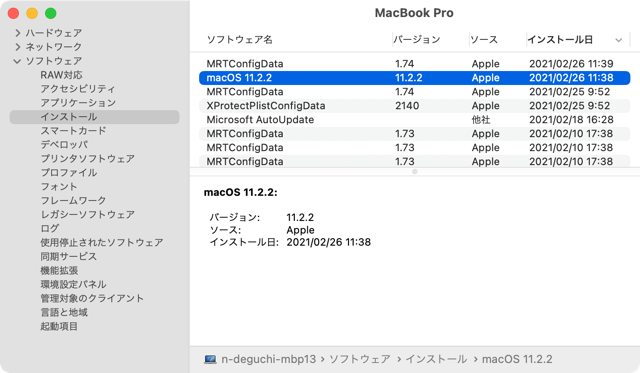Select the Microsoft AutoUpdate row
640x373 pixels.
414,120
